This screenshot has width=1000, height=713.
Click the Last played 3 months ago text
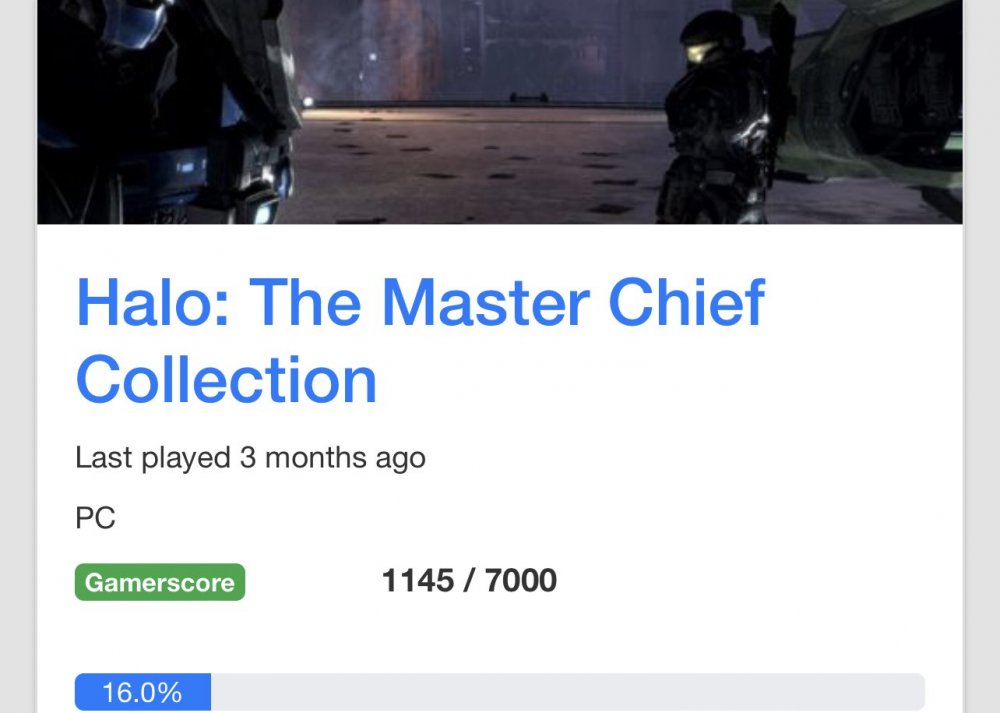pyautogui.click(x=251, y=459)
